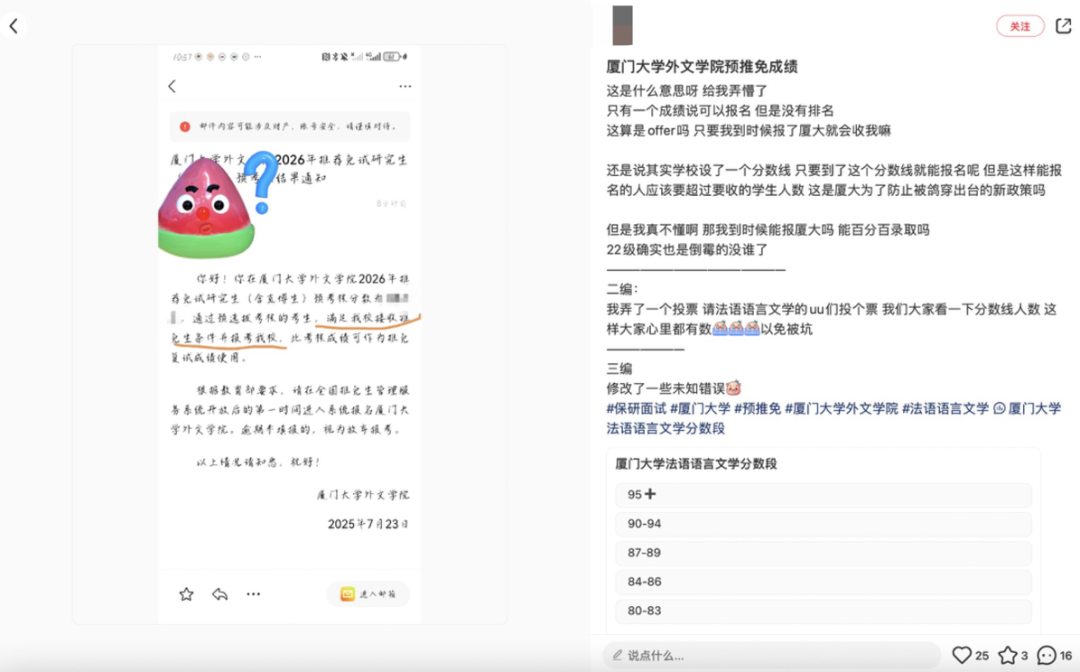
Task: Open comments via the speech bubble icon
Action: (1046, 656)
